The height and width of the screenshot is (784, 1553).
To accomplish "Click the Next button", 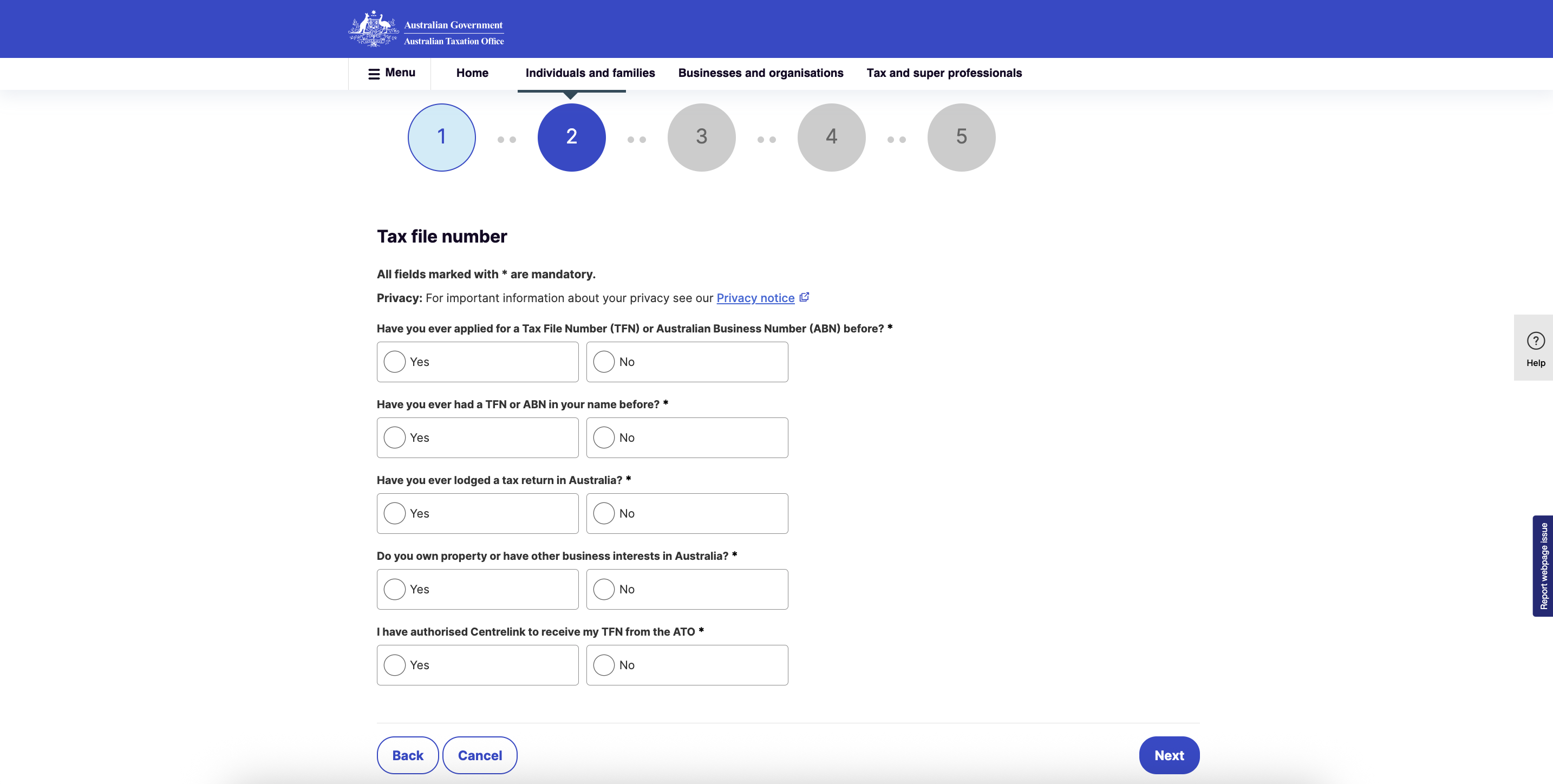I will (1169, 755).
